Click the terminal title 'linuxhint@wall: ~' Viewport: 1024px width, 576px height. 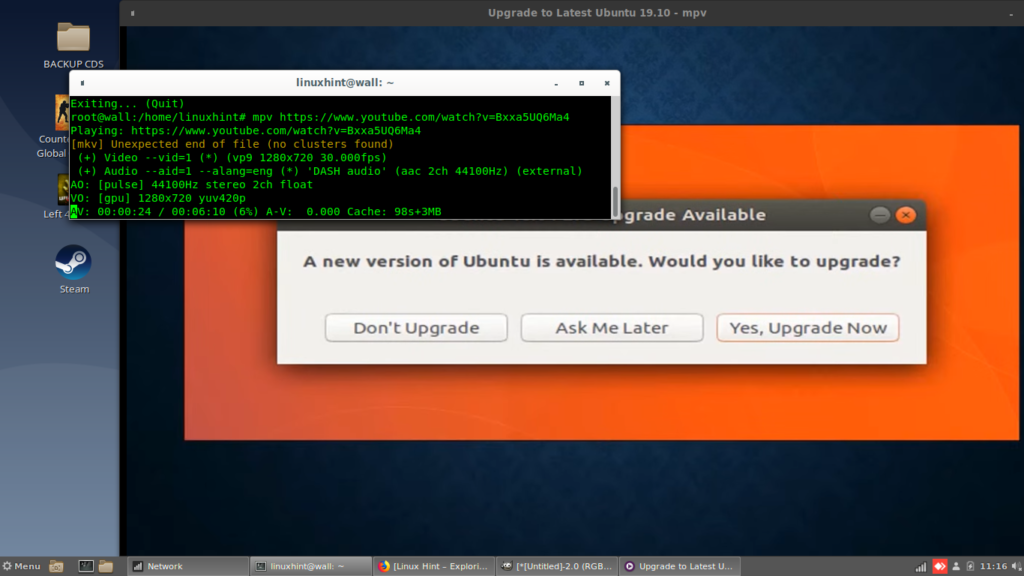tap(345, 83)
